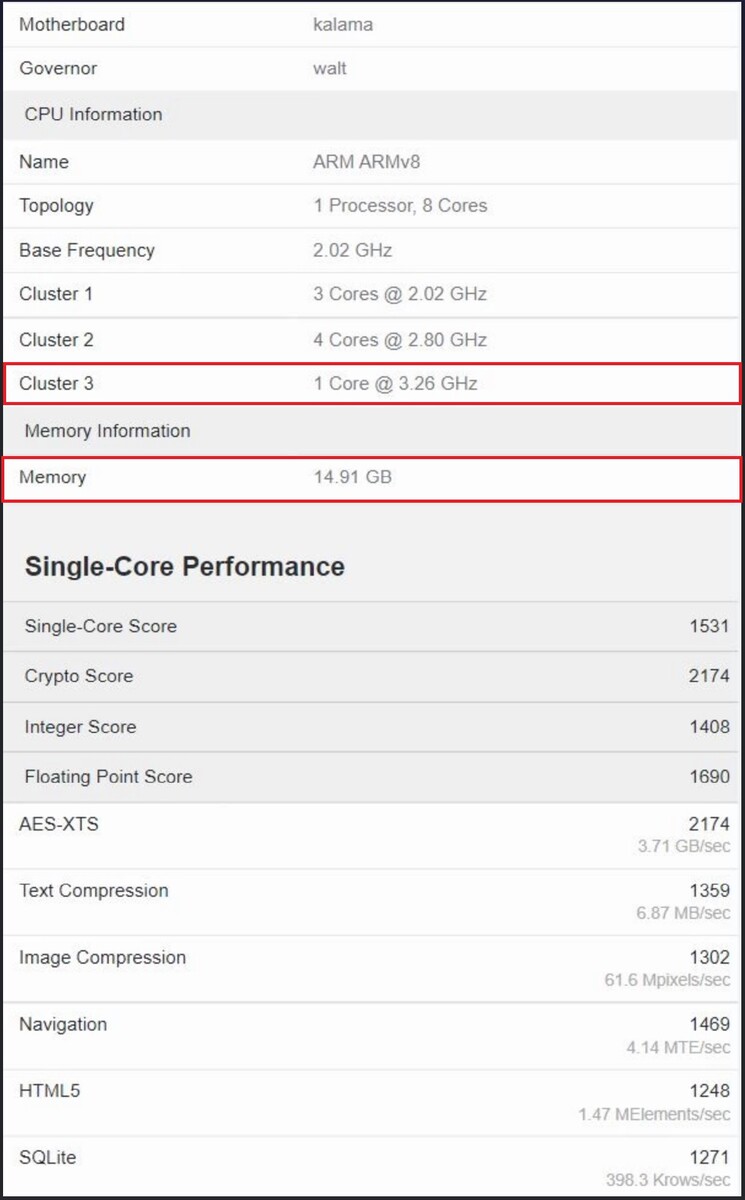Screen dimensions: 745x1200
Task: Click the Topology row label
Action: tap(56, 206)
